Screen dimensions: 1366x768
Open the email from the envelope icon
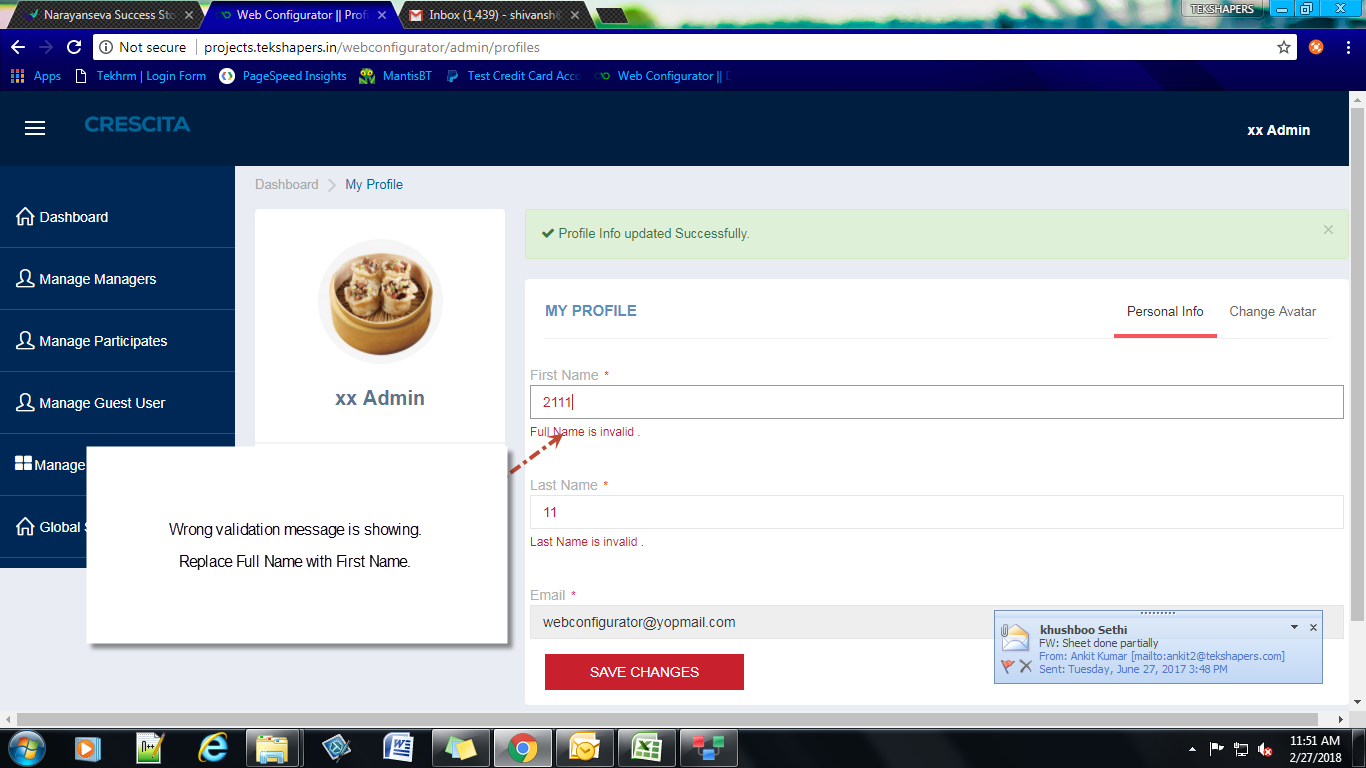click(1016, 636)
